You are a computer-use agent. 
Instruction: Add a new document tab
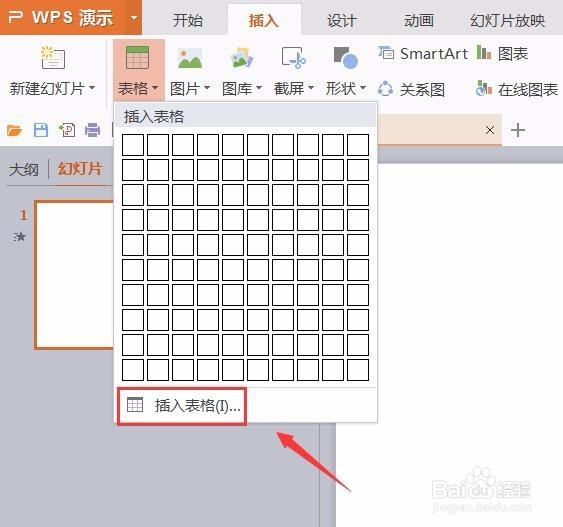point(517,130)
